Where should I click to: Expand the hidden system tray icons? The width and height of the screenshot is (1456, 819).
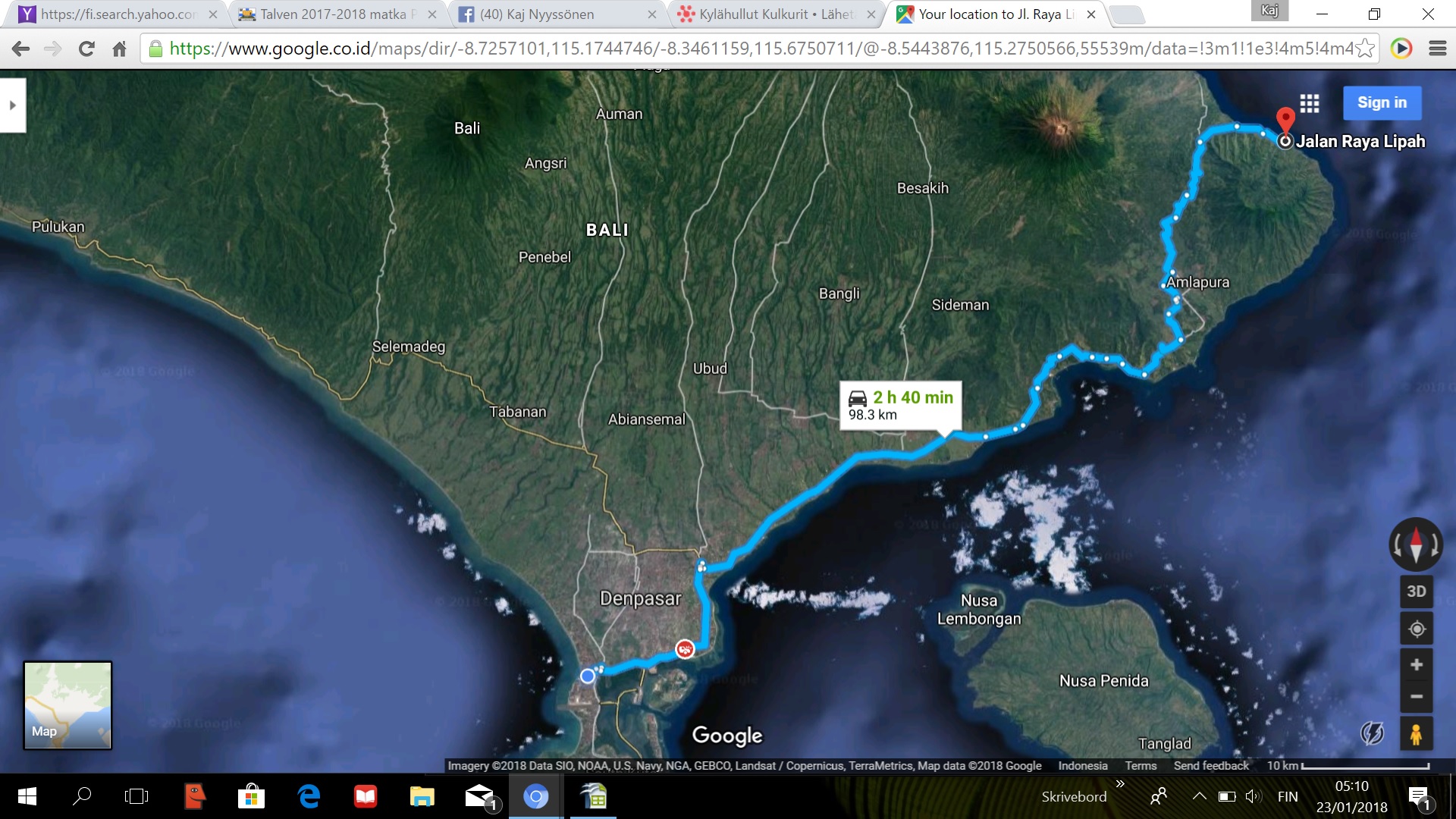tap(1199, 796)
